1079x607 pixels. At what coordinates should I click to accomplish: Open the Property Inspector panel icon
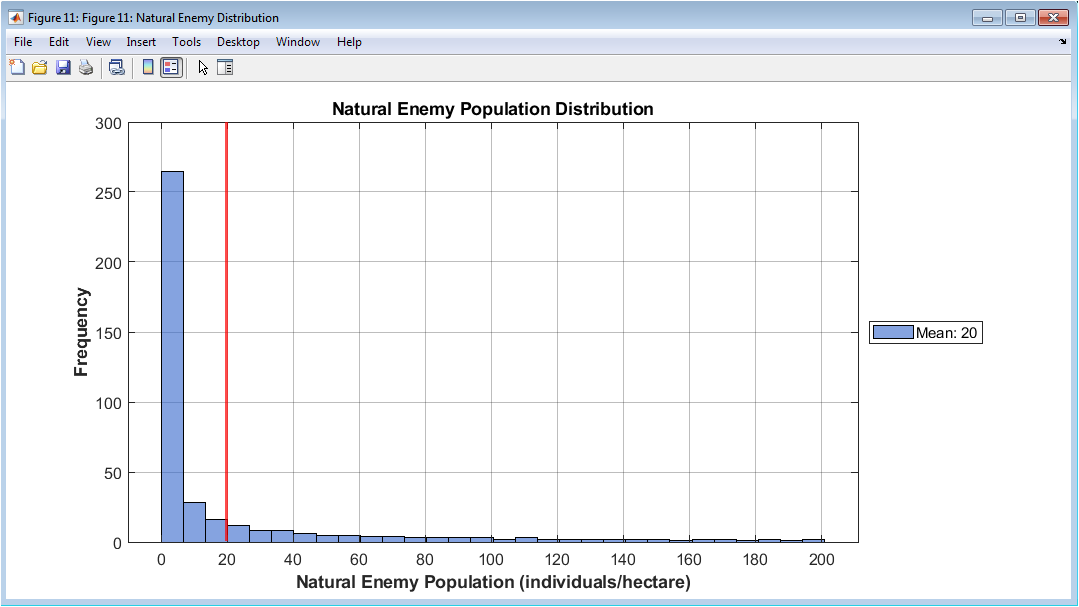(225, 67)
